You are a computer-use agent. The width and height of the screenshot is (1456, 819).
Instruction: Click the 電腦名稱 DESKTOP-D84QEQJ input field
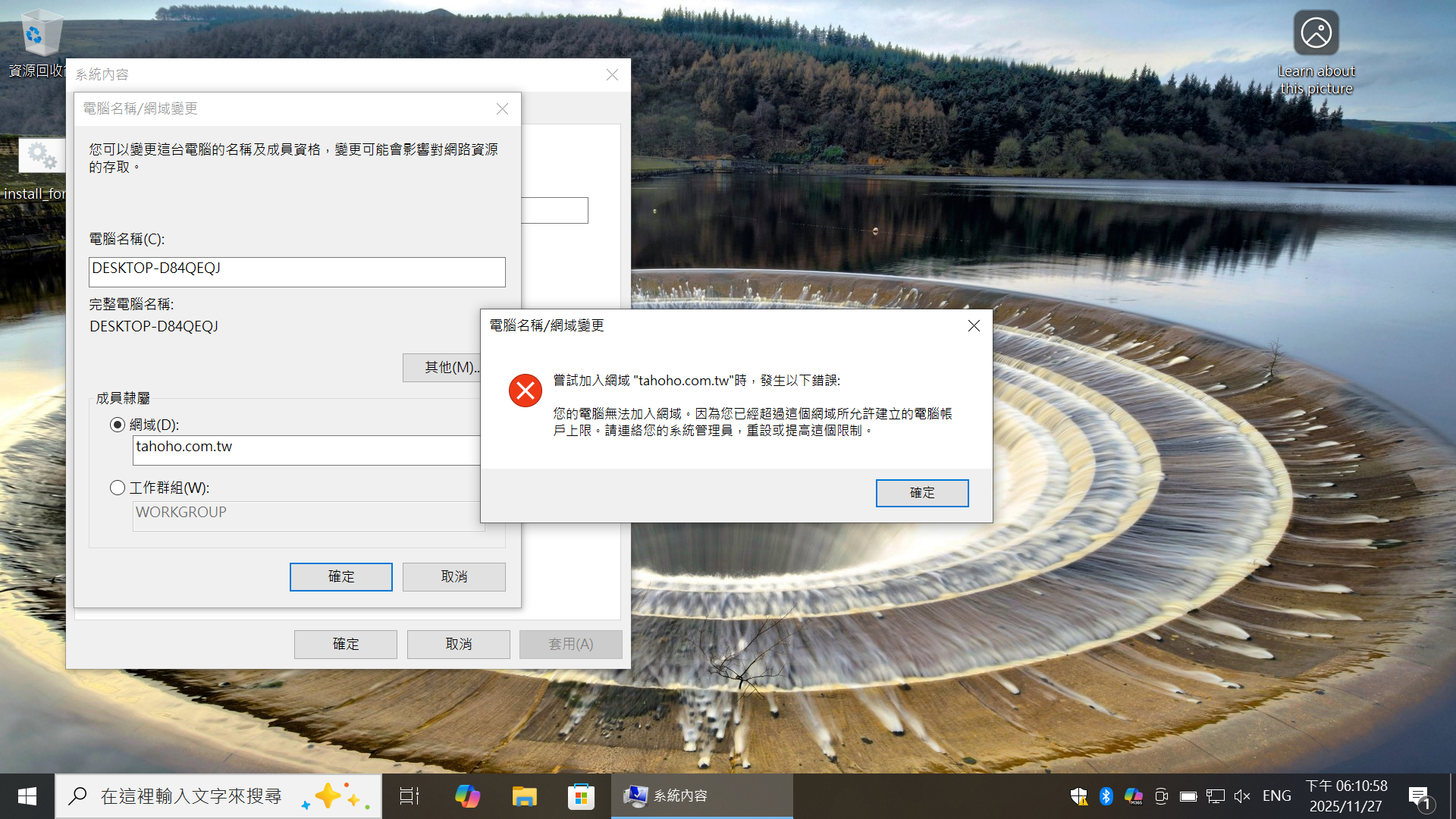pyautogui.click(x=297, y=271)
